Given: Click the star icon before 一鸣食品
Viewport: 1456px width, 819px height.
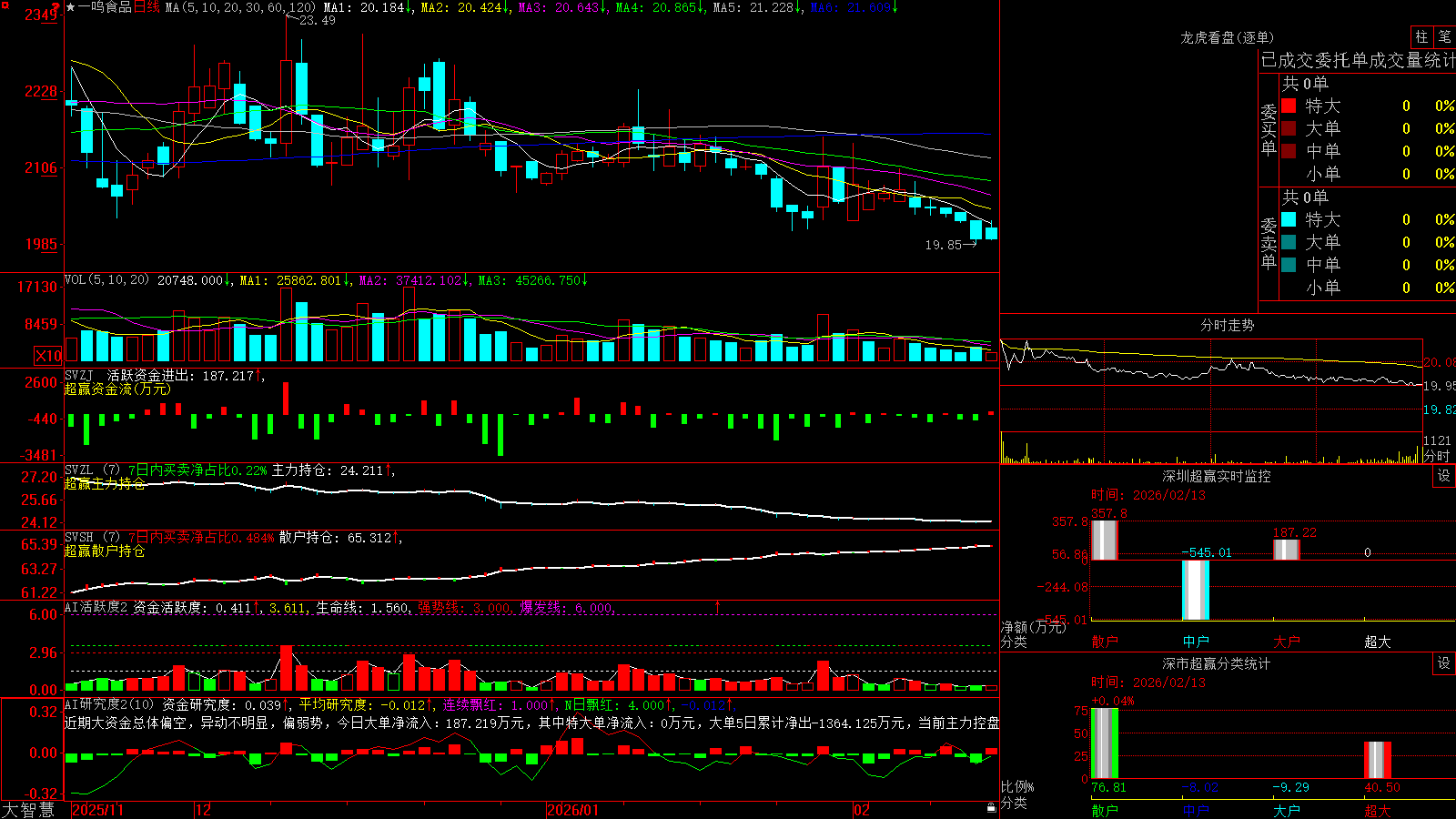Looking at the screenshot, I should 70,7.
